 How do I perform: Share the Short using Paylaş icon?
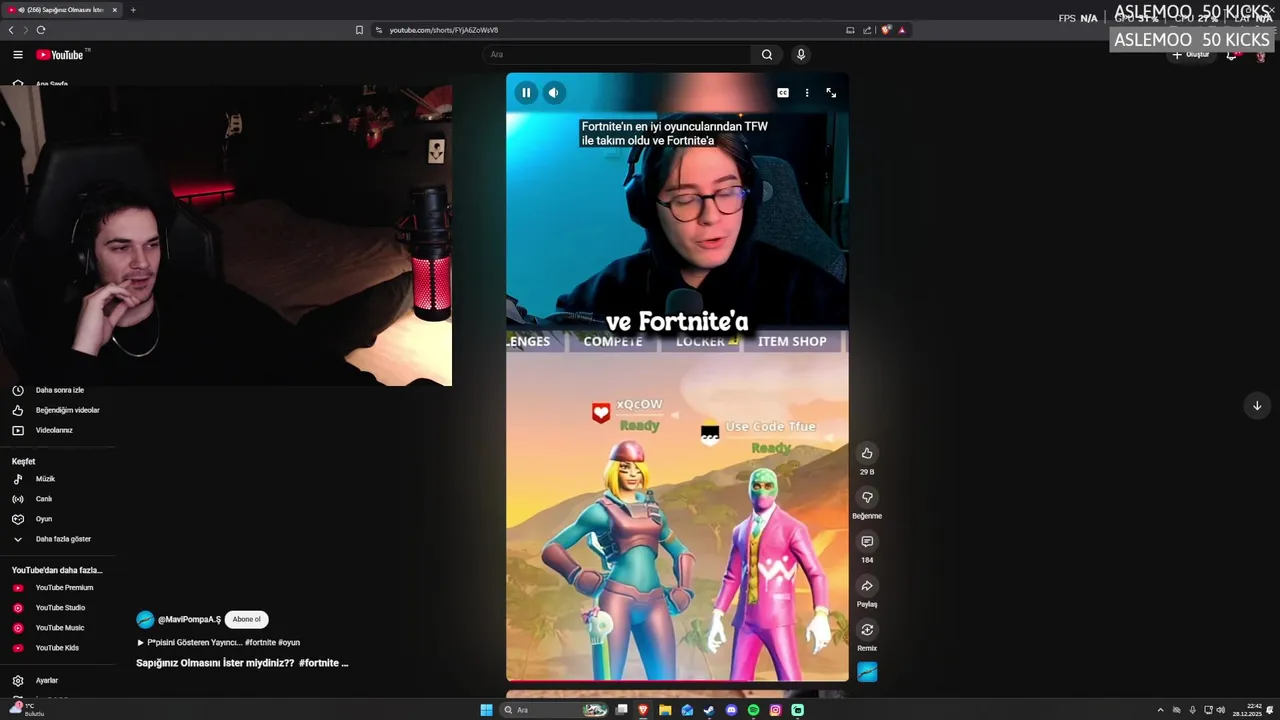[x=867, y=585]
